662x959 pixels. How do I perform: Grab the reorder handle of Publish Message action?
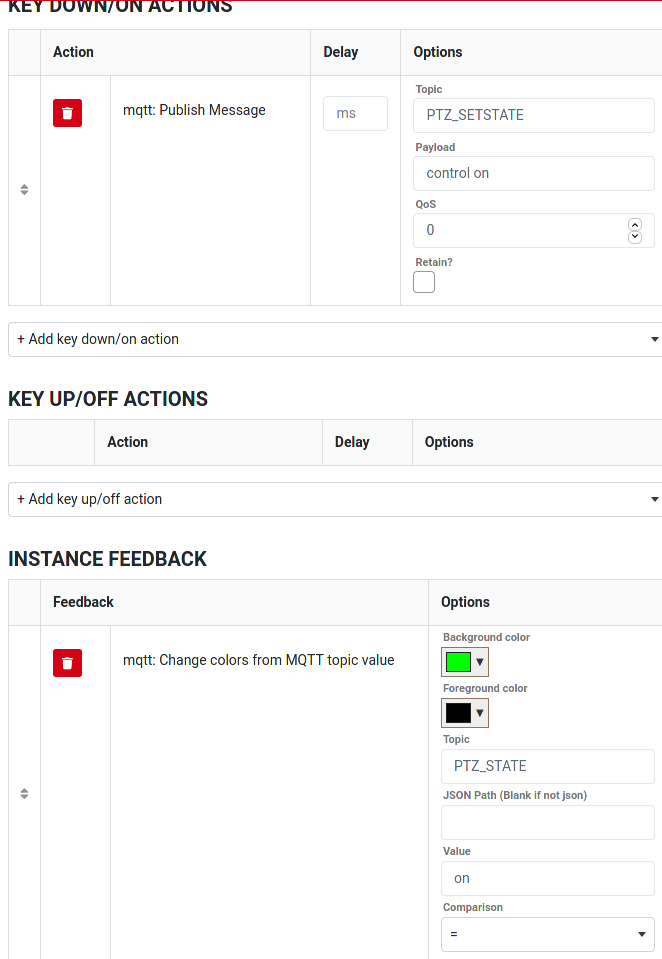pos(24,190)
